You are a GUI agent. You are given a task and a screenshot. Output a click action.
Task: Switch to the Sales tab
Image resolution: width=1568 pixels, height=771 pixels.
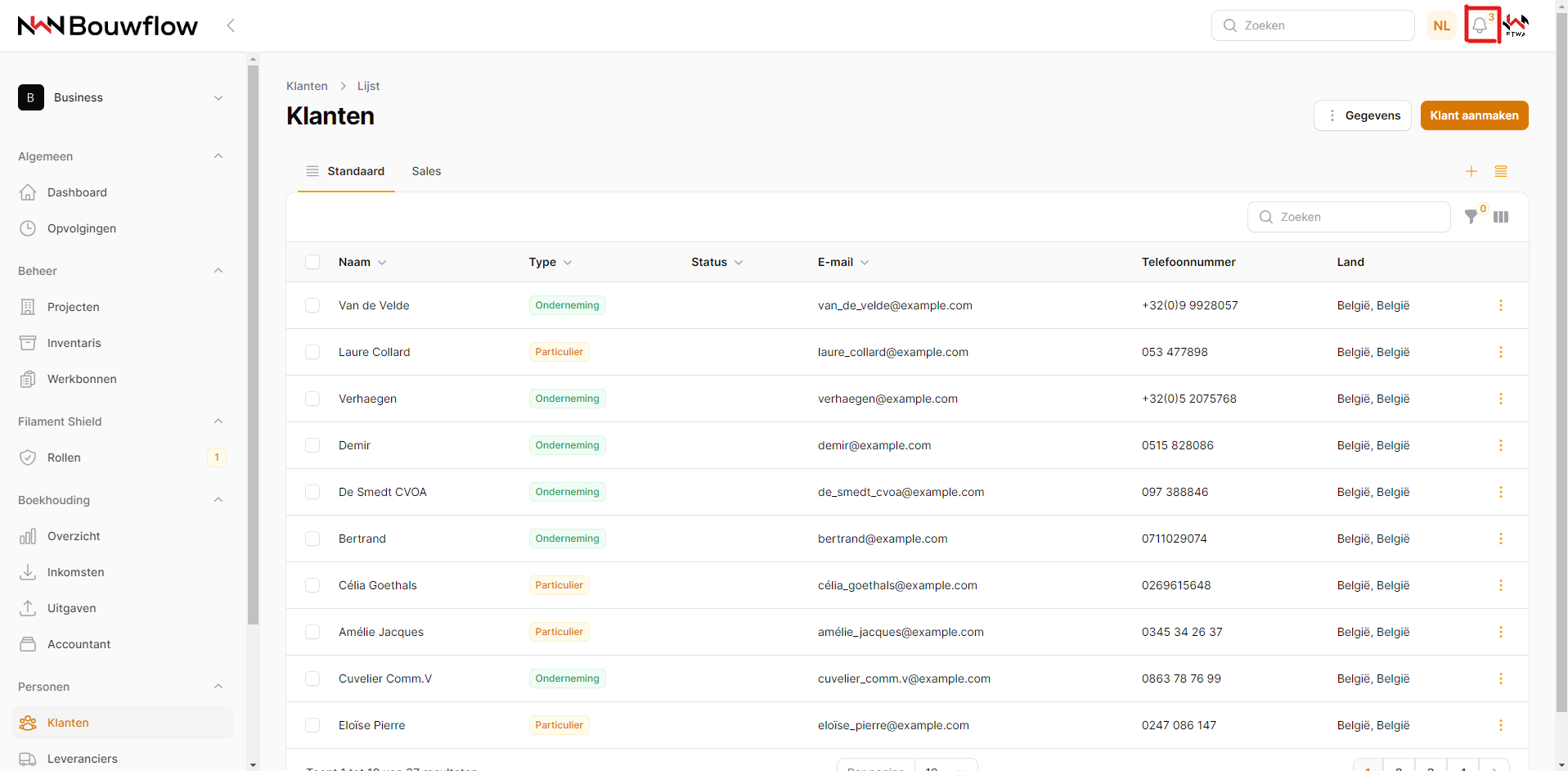coord(426,171)
